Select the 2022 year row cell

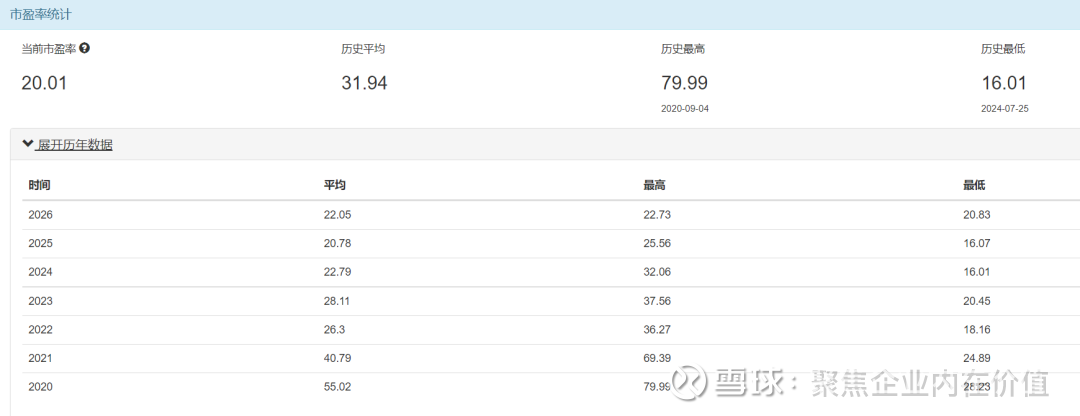coord(41,330)
